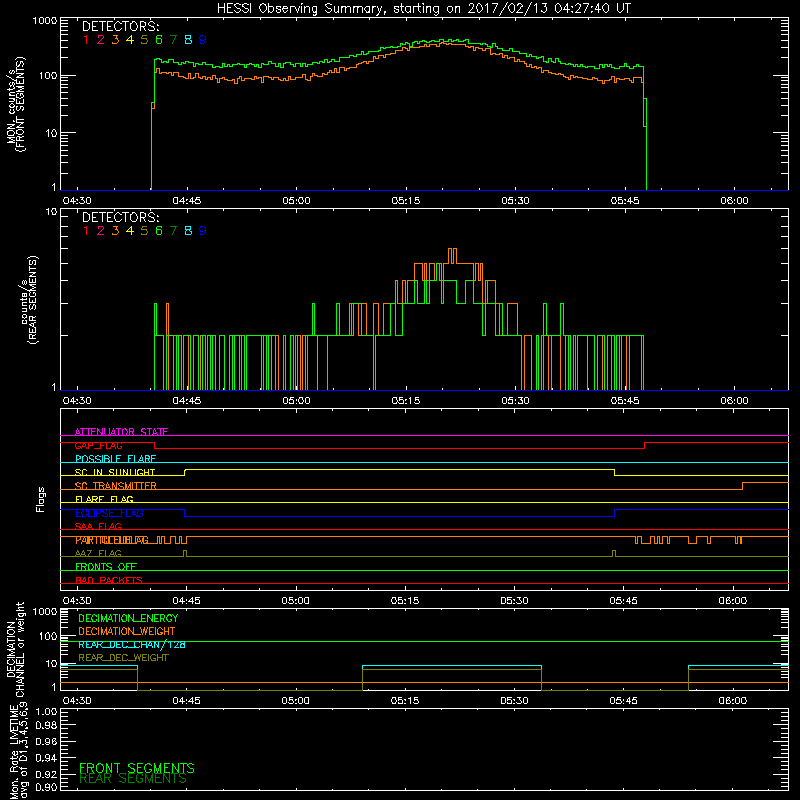Click the 0.90 tick on livetime axis
Screen dimensions: 800x800
point(46,787)
